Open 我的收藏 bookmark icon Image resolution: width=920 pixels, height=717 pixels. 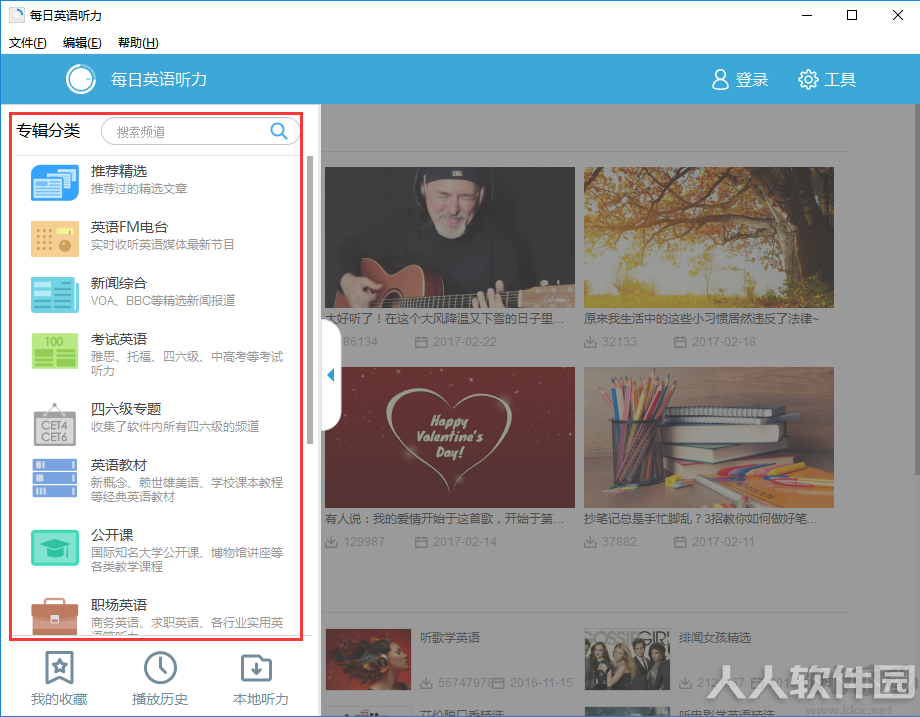(59, 667)
